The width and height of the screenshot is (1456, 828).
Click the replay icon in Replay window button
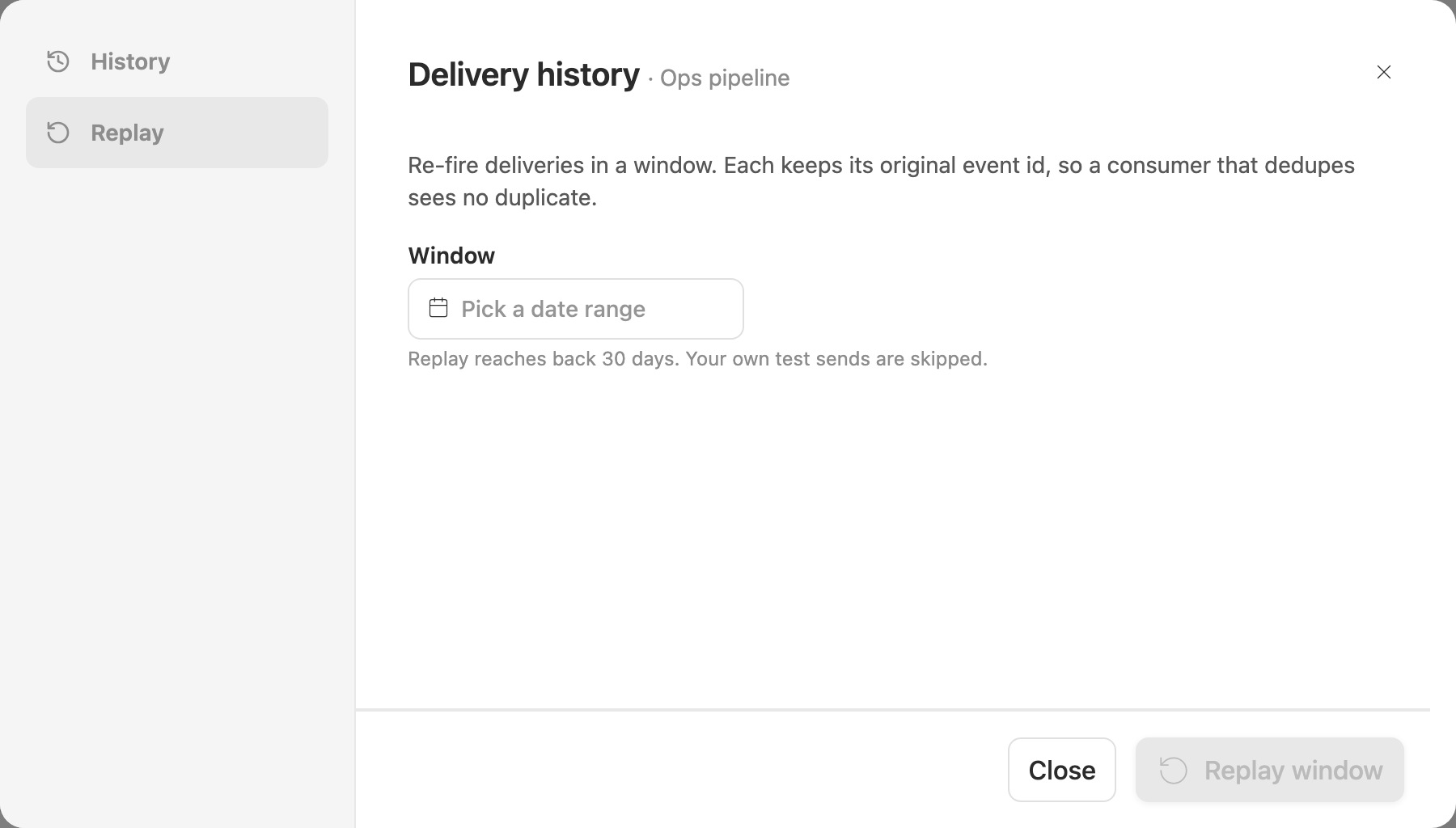[1174, 771]
